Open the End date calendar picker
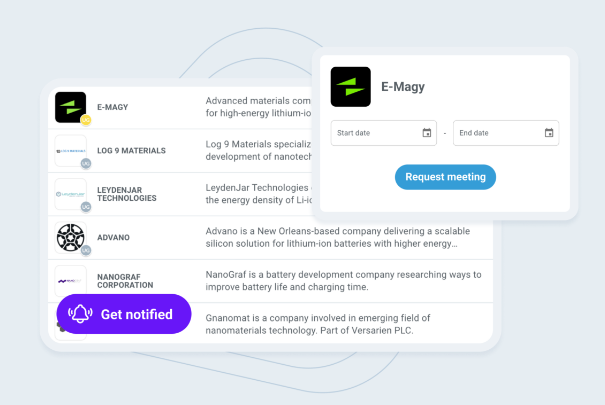Image resolution: width=605 pixels, height=405 pixels. pos(549,133)
